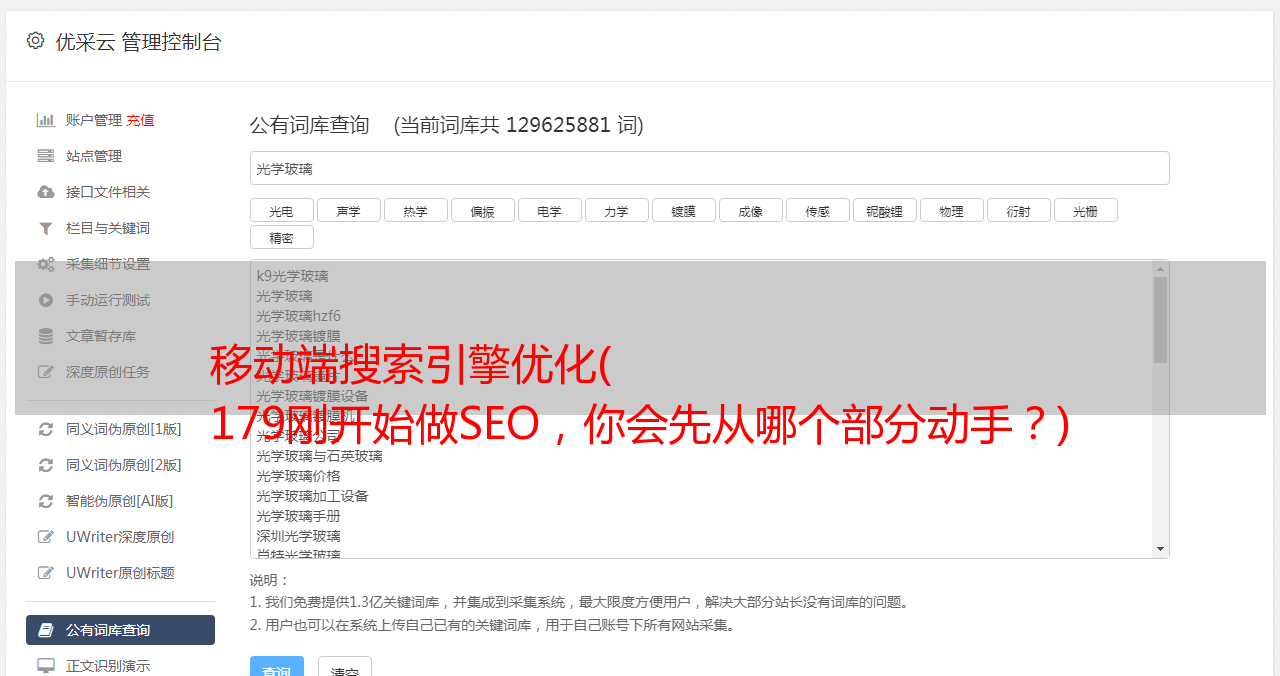Click the 公有词库查询 page heading

pyautogui.click(x=310, y=125)
